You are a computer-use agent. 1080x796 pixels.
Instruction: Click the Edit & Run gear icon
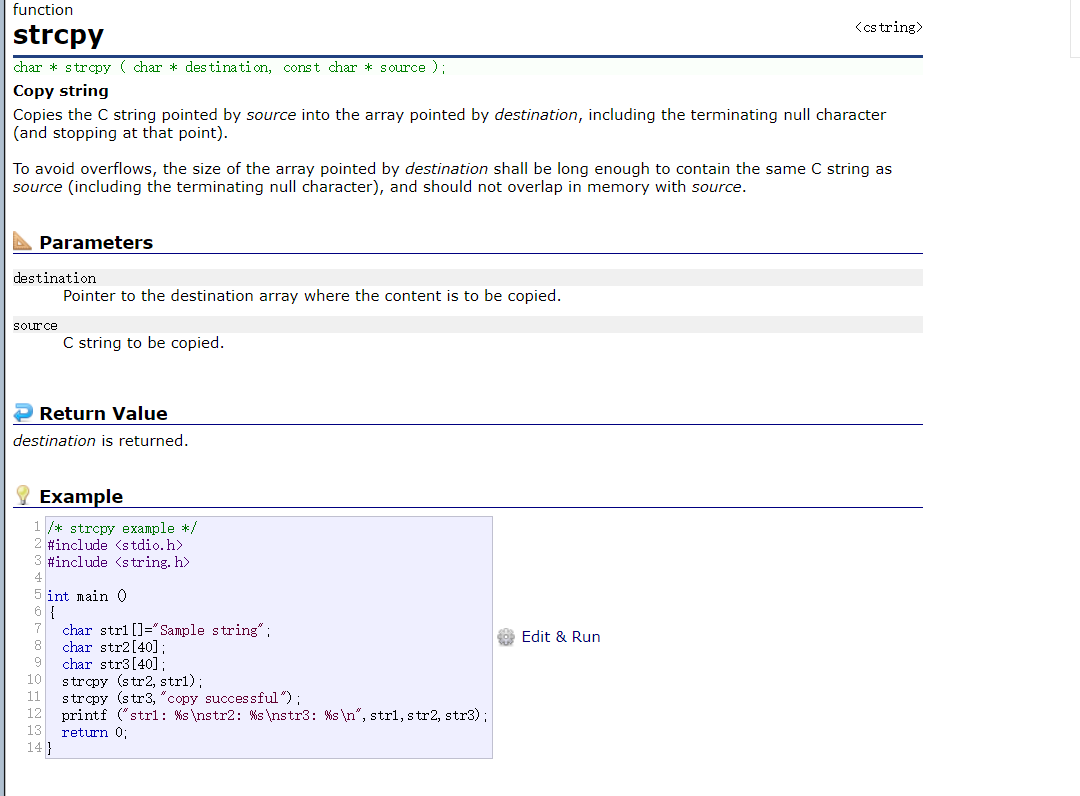(x=506, y=637)
